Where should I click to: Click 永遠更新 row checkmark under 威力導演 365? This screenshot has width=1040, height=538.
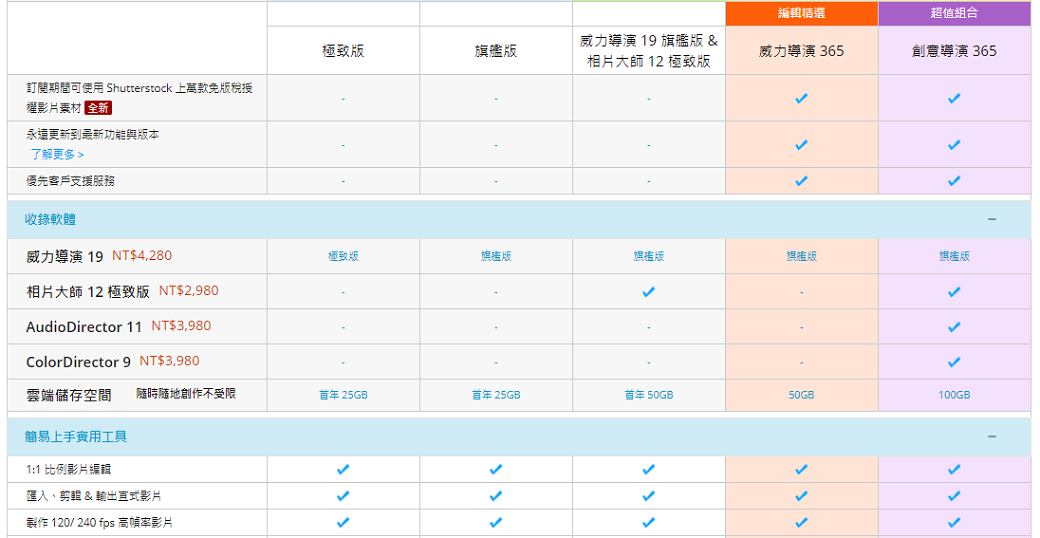[801, 145]
